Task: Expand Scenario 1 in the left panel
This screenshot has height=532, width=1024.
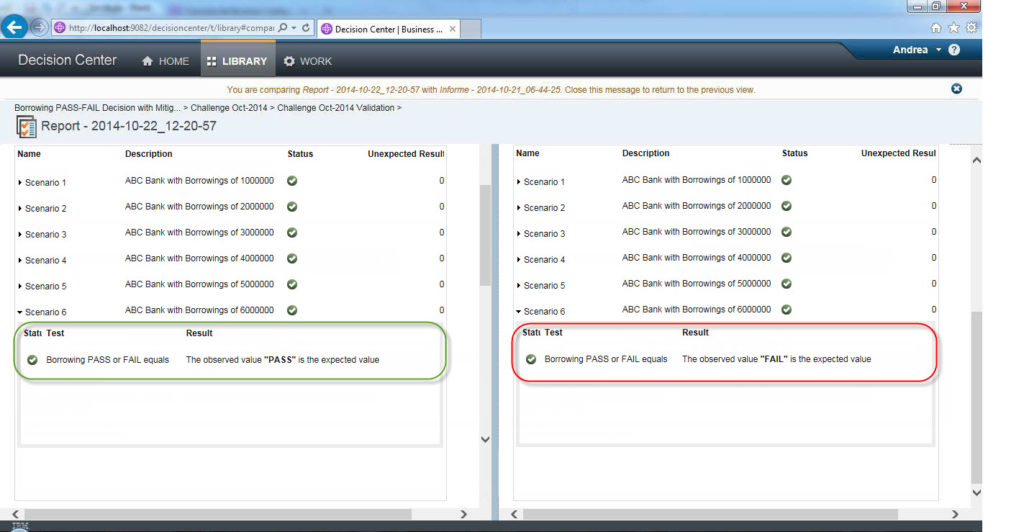Action: 21,183
